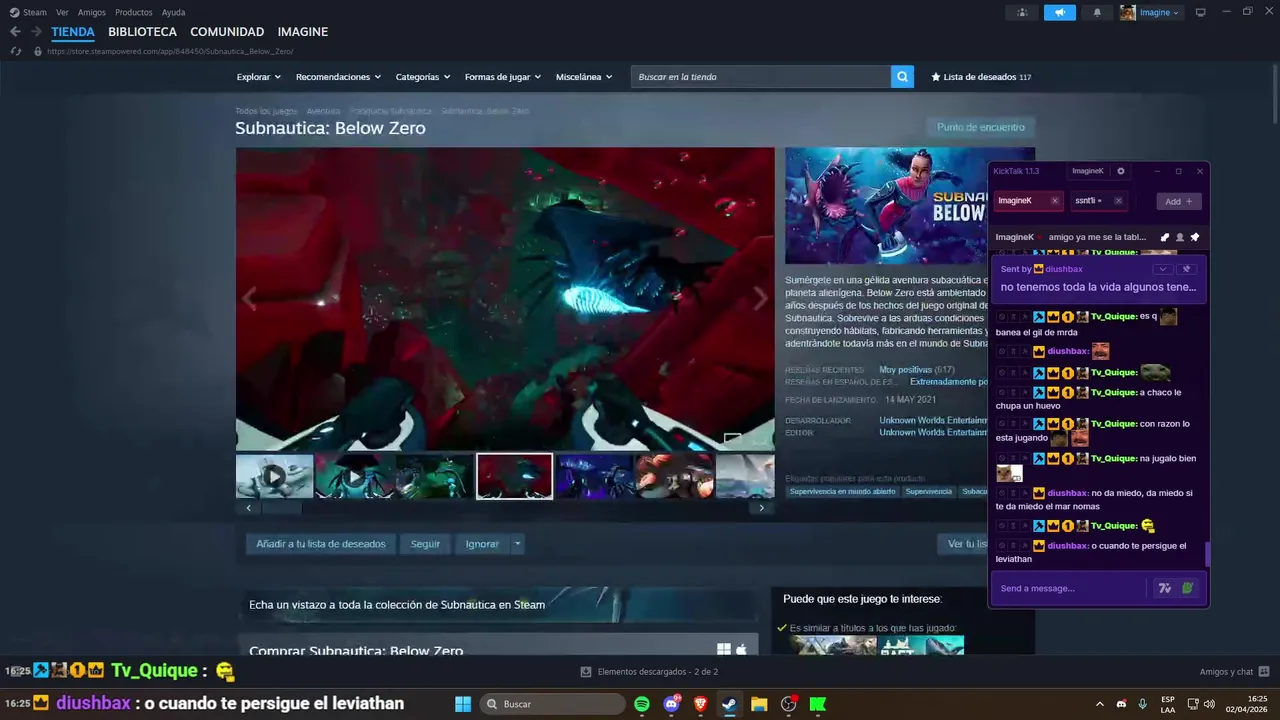Switch Steam to Big Picture mode icon
The image size is (1280, 720).
(x=1201, y=12)
